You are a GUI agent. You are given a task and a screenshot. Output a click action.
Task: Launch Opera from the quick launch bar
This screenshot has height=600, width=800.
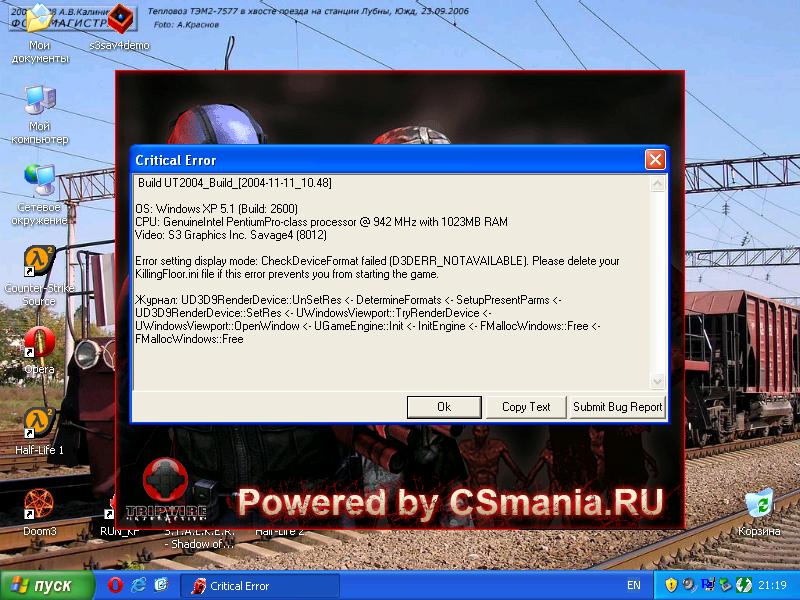coord(115,585)
